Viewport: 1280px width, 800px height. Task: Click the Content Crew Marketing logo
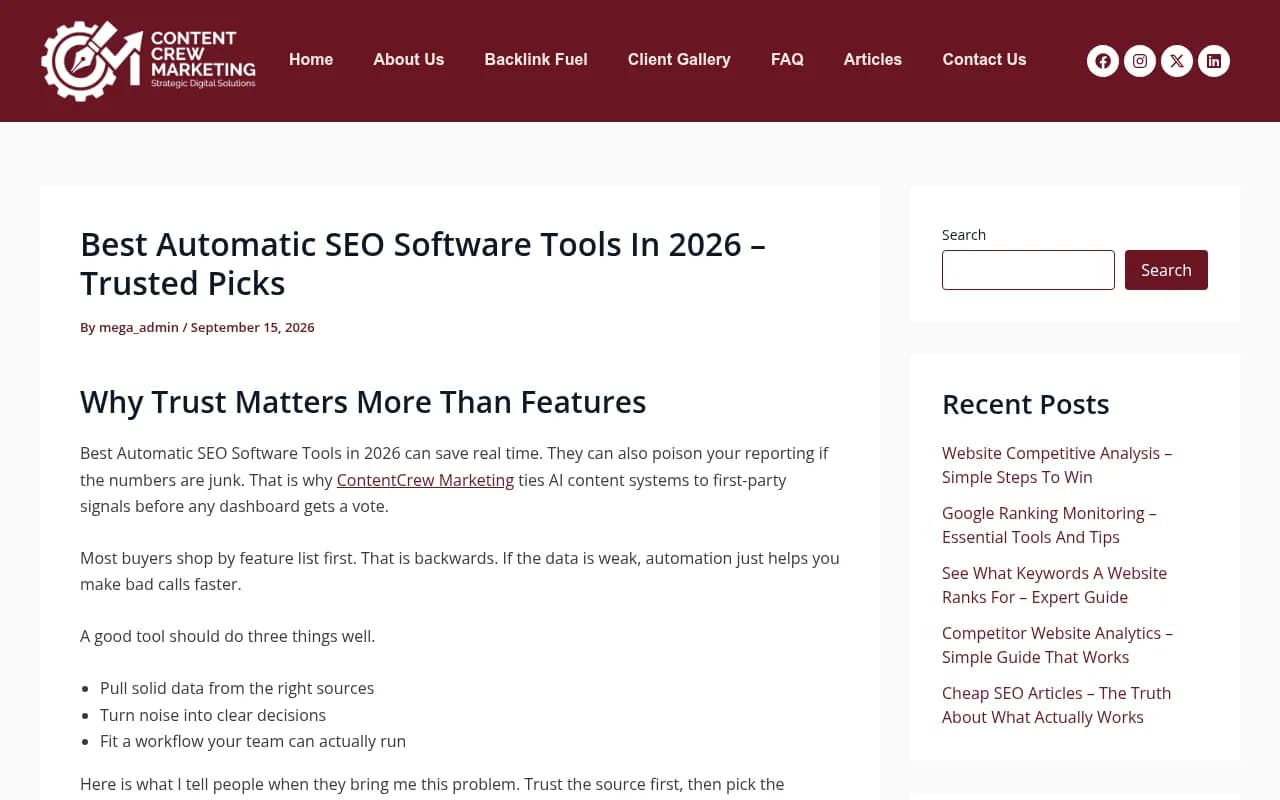[x=148, y=61]
